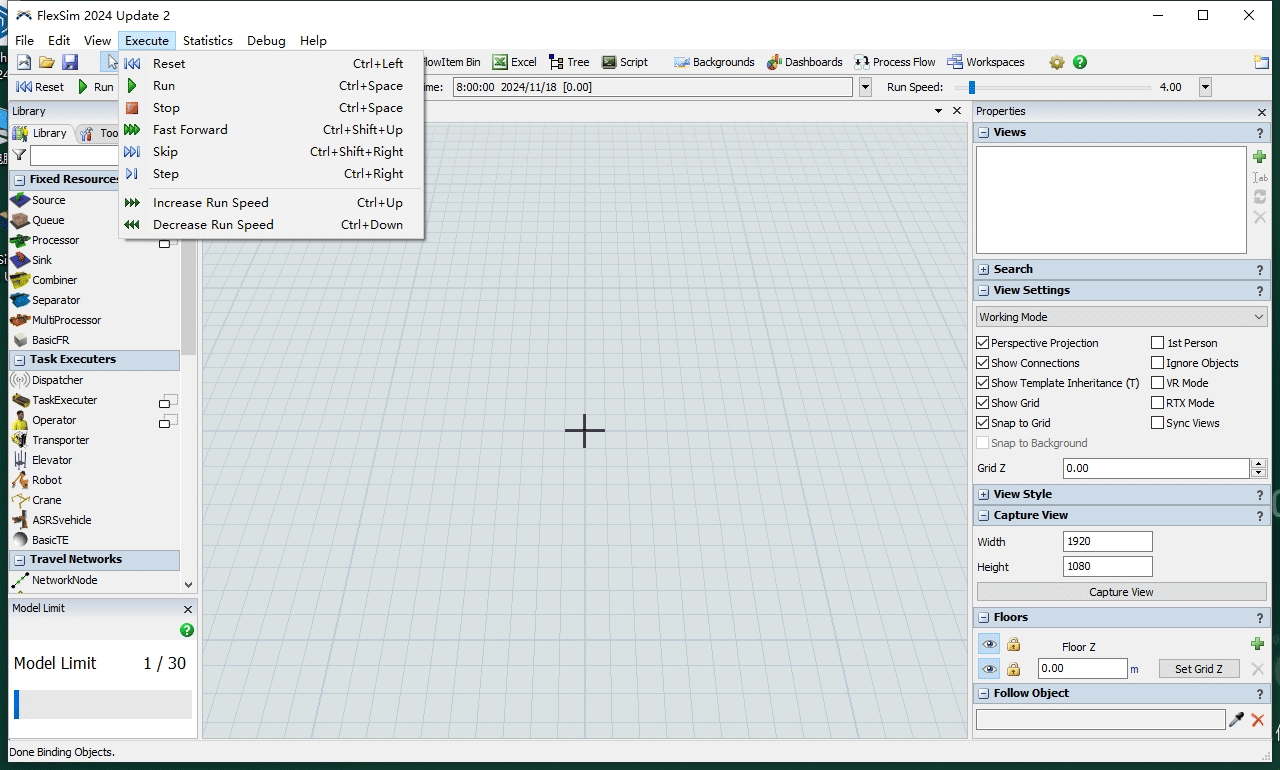This screenshot has height=770, width=1280.
Task: Open the Working Mode dropdown
Action: [1121, 317]
